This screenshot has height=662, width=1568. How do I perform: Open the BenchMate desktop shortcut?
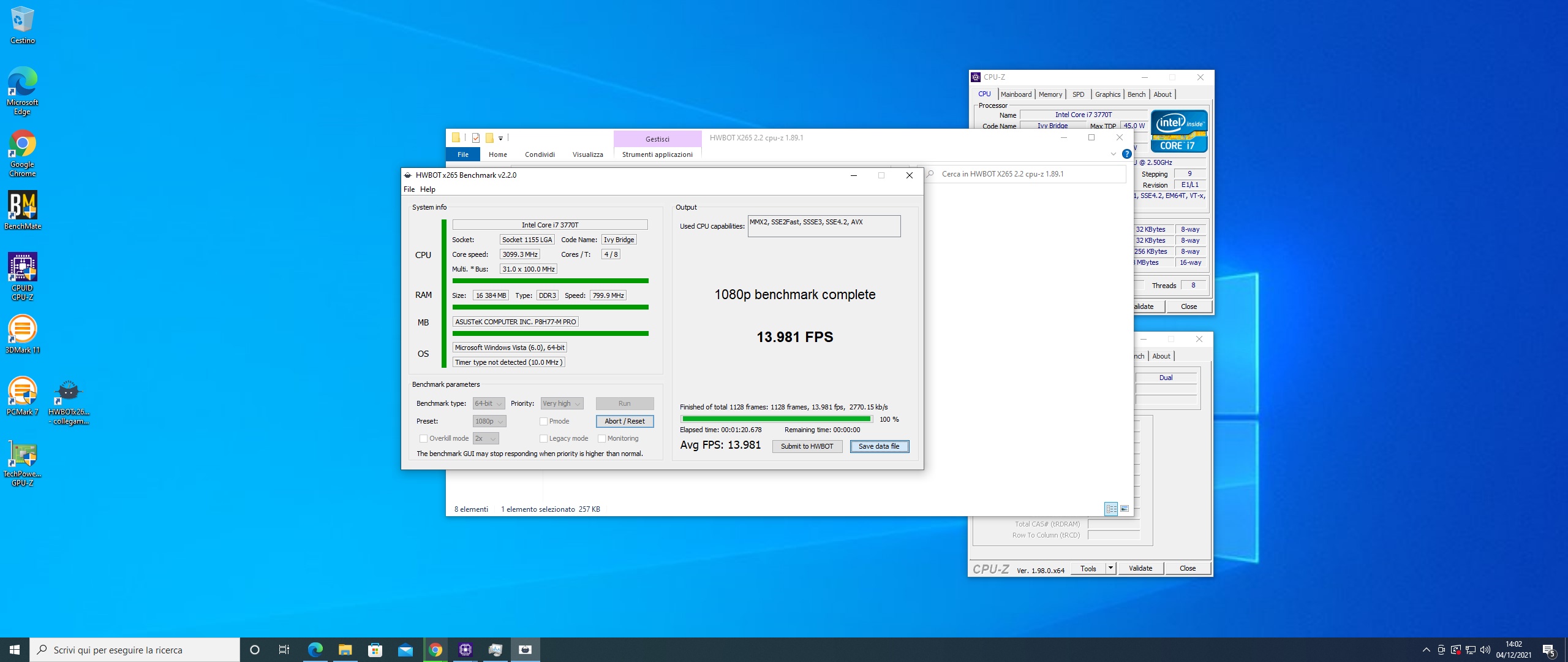tap(23, 210)
